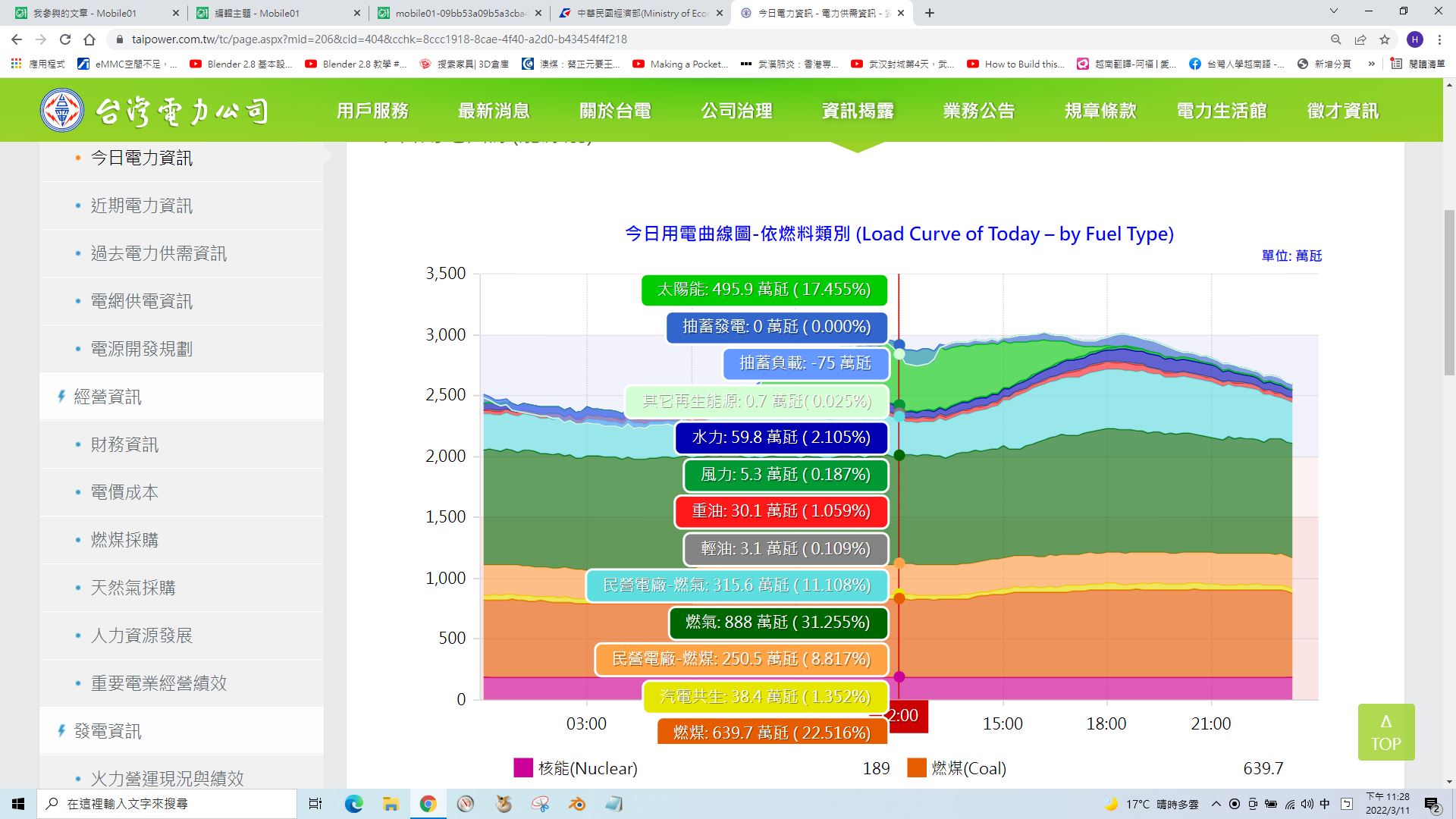Viewport: 1456px width, 819px height.
Task: Open 關於台電 menu
Action: (615, 111)
